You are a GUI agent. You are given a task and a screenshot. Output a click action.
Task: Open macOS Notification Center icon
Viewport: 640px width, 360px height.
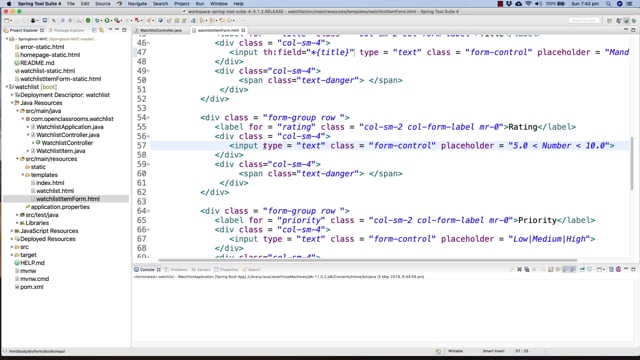[630, 4]
